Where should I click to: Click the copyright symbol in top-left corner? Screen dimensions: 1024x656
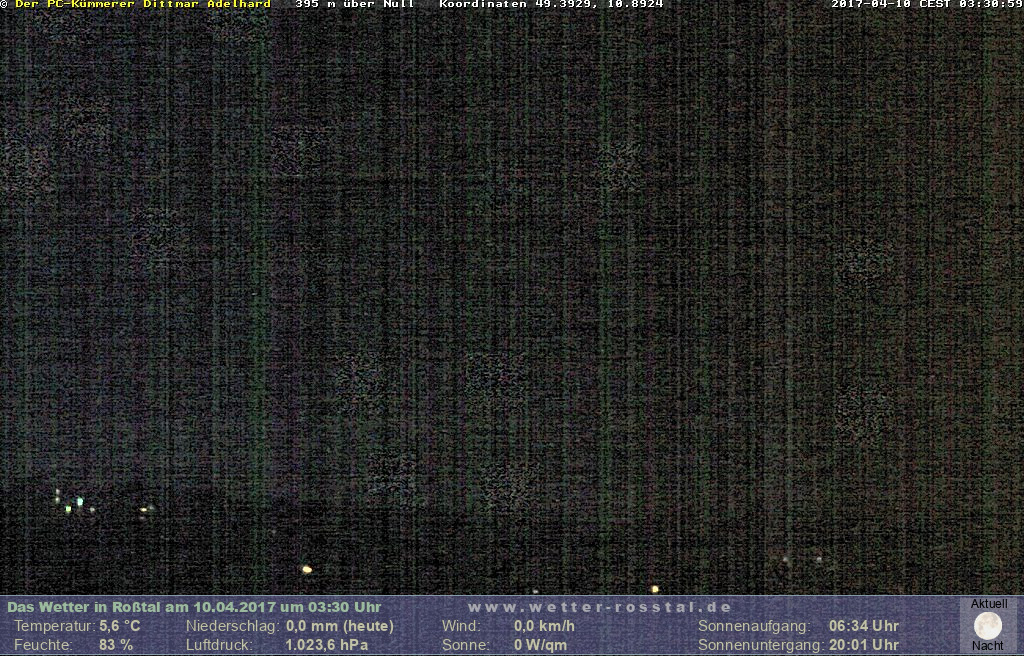click(5, 4)
